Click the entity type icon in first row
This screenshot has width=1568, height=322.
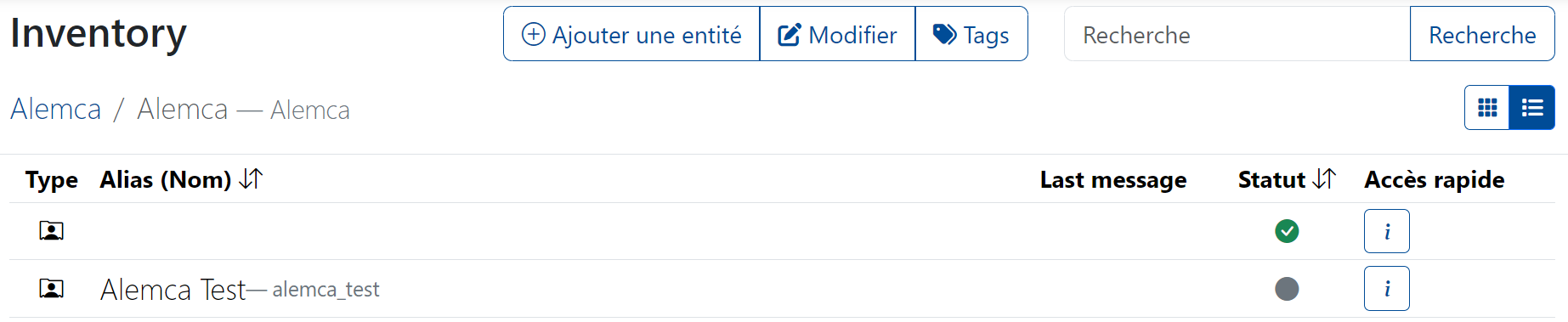tap(52, 231)
